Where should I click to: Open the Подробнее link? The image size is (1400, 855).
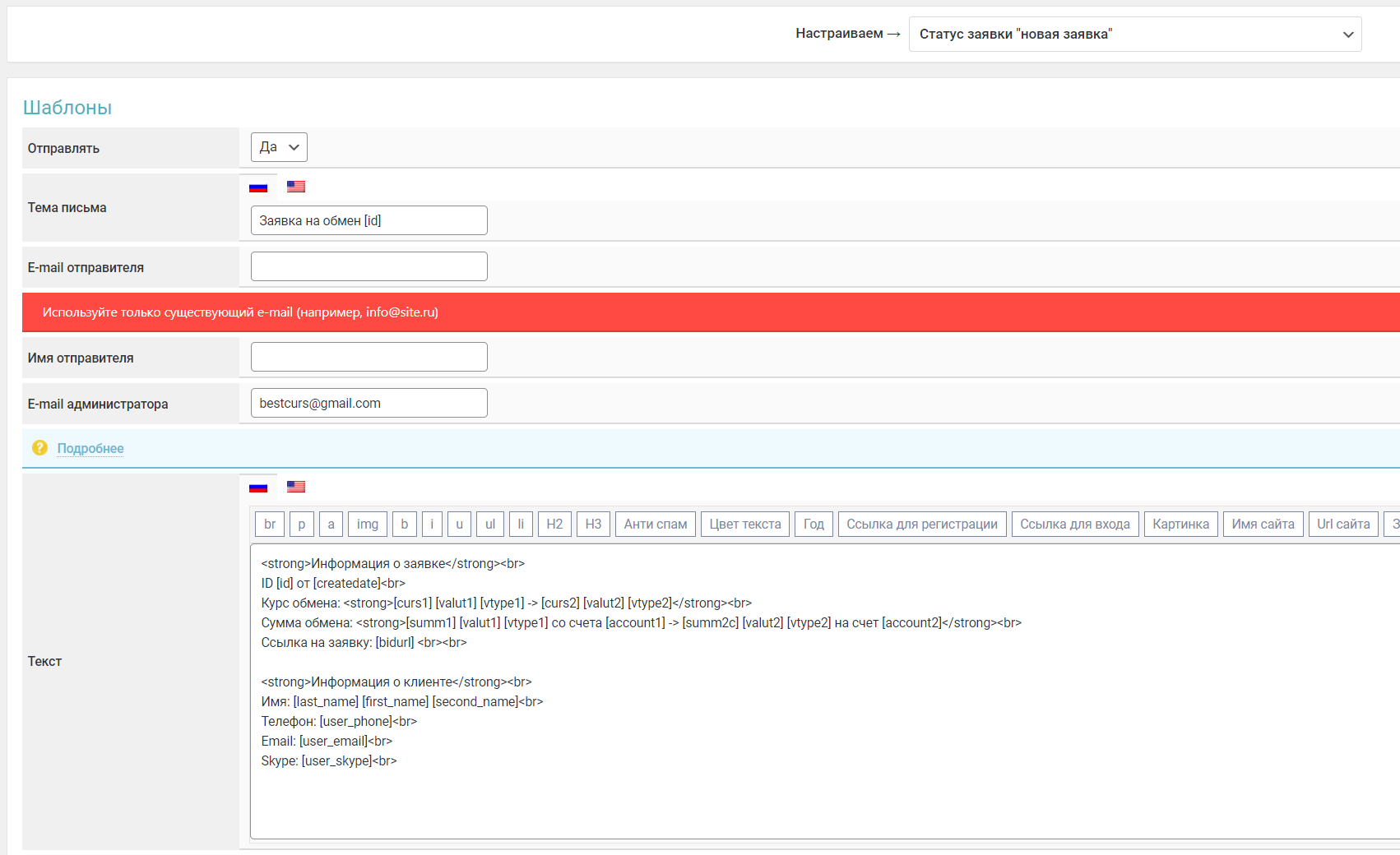tap(90, 448)
